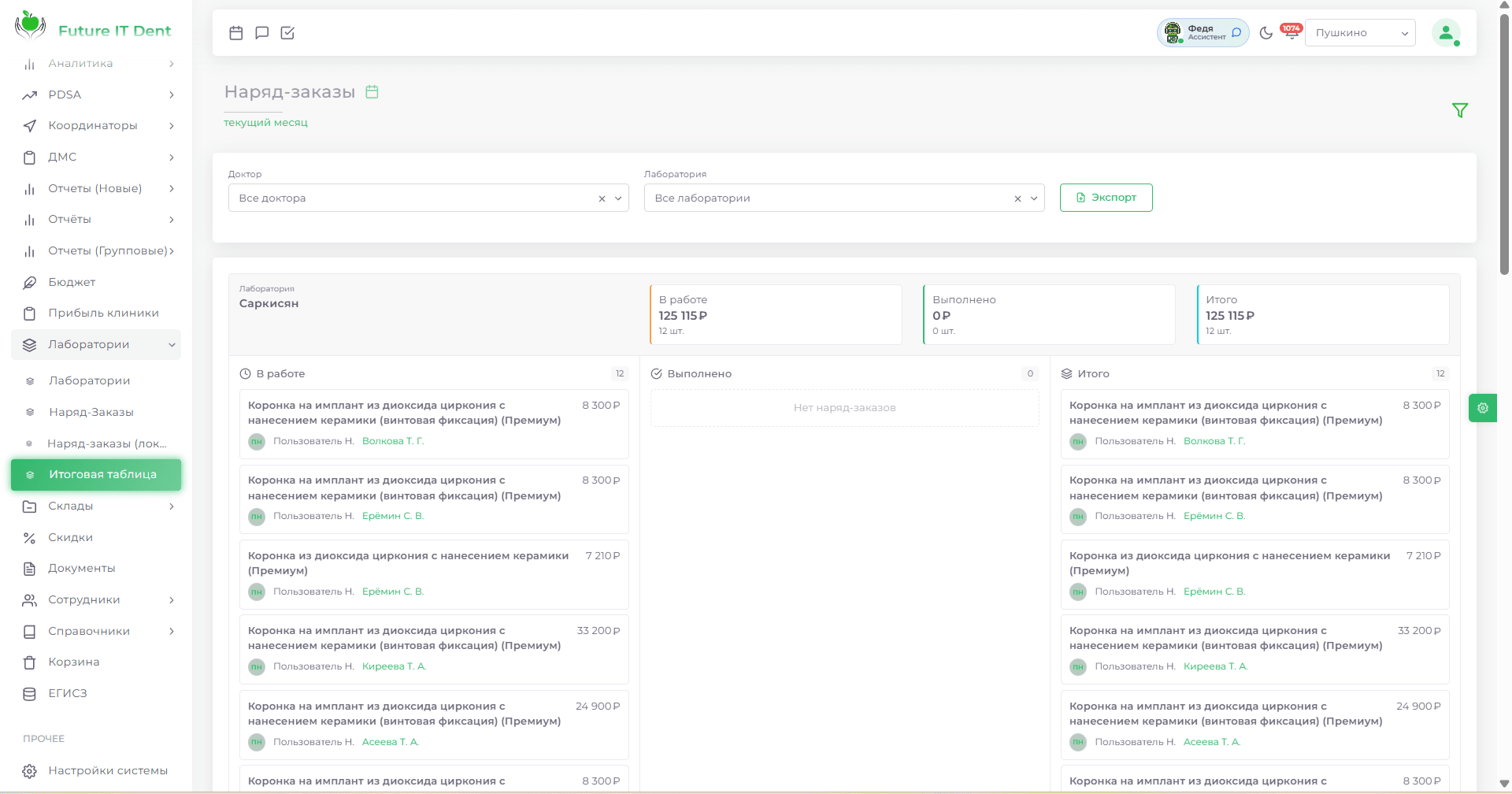The height and width of the screenshot is (794, 1512).
Task: Click Волкова Т. Г. in В работе column
Action: click(393, 441)
